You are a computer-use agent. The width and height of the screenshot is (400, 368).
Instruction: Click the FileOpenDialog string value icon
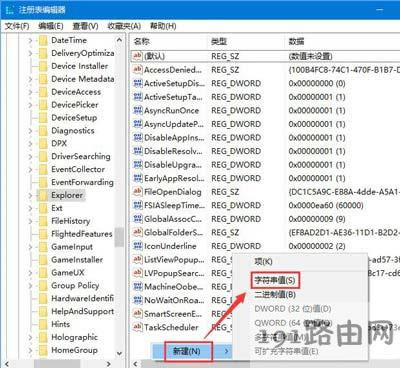137,192
